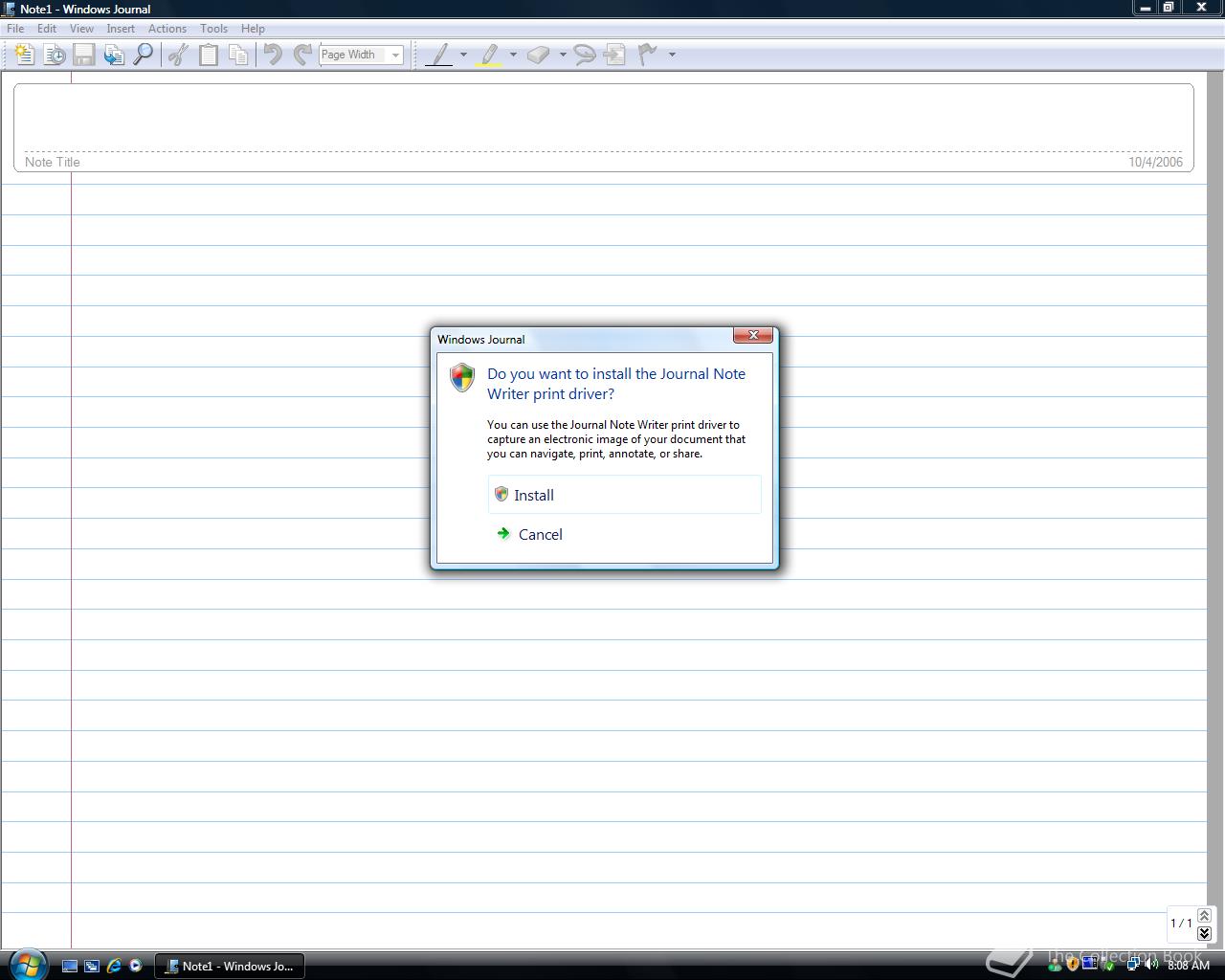Go to previous page with up arrows
The image size is (1225, 980).
(1205, 916)
